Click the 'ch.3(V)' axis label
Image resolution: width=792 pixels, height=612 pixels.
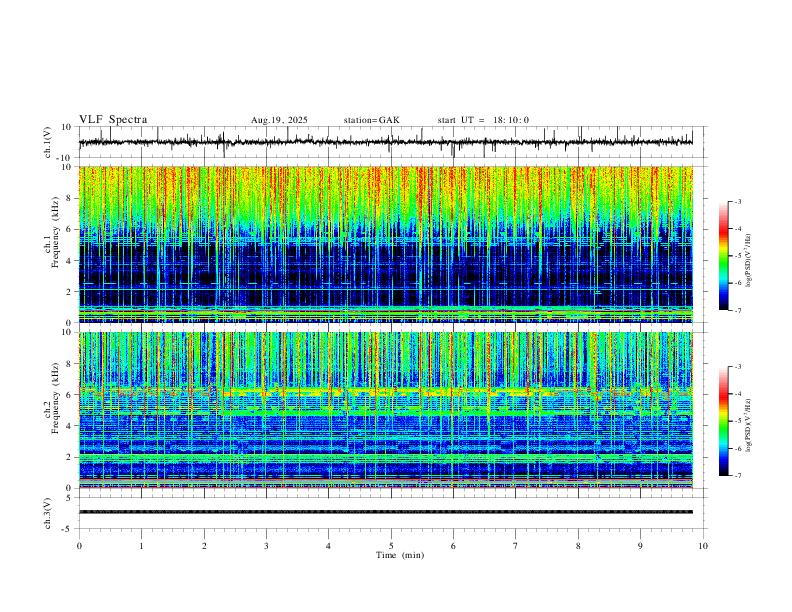click(x=48, y=513)
